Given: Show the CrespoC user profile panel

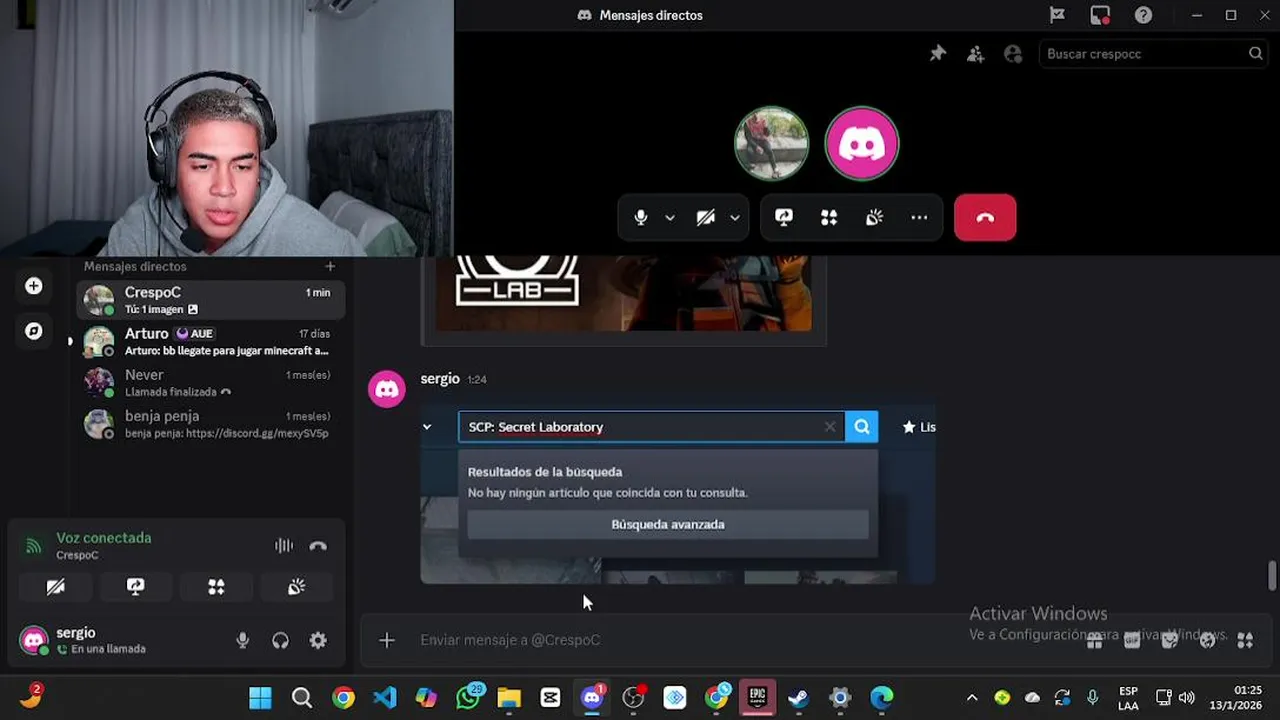Looking at the screenshot, I should [x=1013, y=54].
